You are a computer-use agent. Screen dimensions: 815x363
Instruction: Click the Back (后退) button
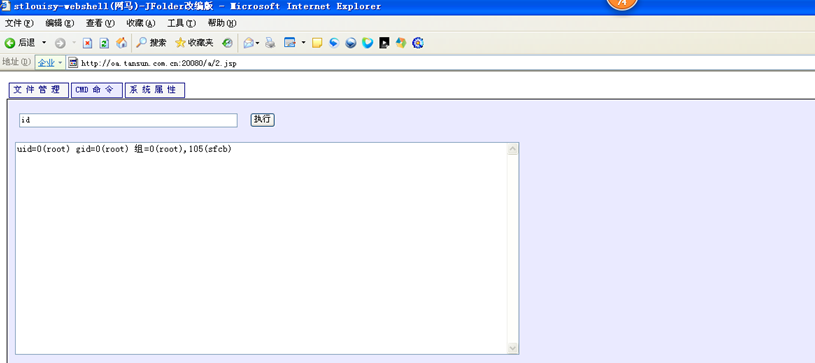coord(20,43)
